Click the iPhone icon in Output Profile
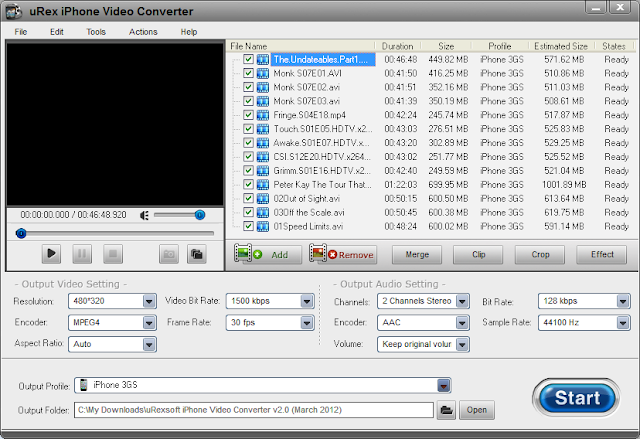Image resolution: width=640 pixels, height=439 pixels. point(84,385)
